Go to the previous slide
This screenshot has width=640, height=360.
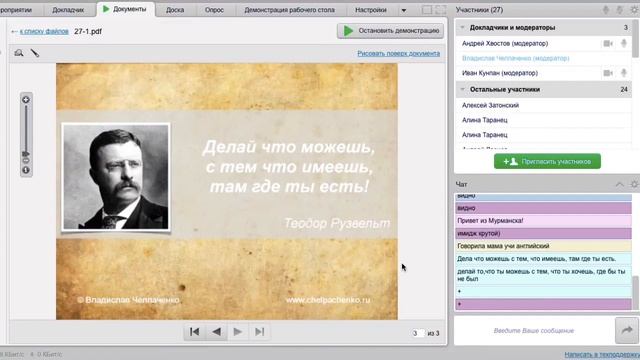(x=216, y=332)
